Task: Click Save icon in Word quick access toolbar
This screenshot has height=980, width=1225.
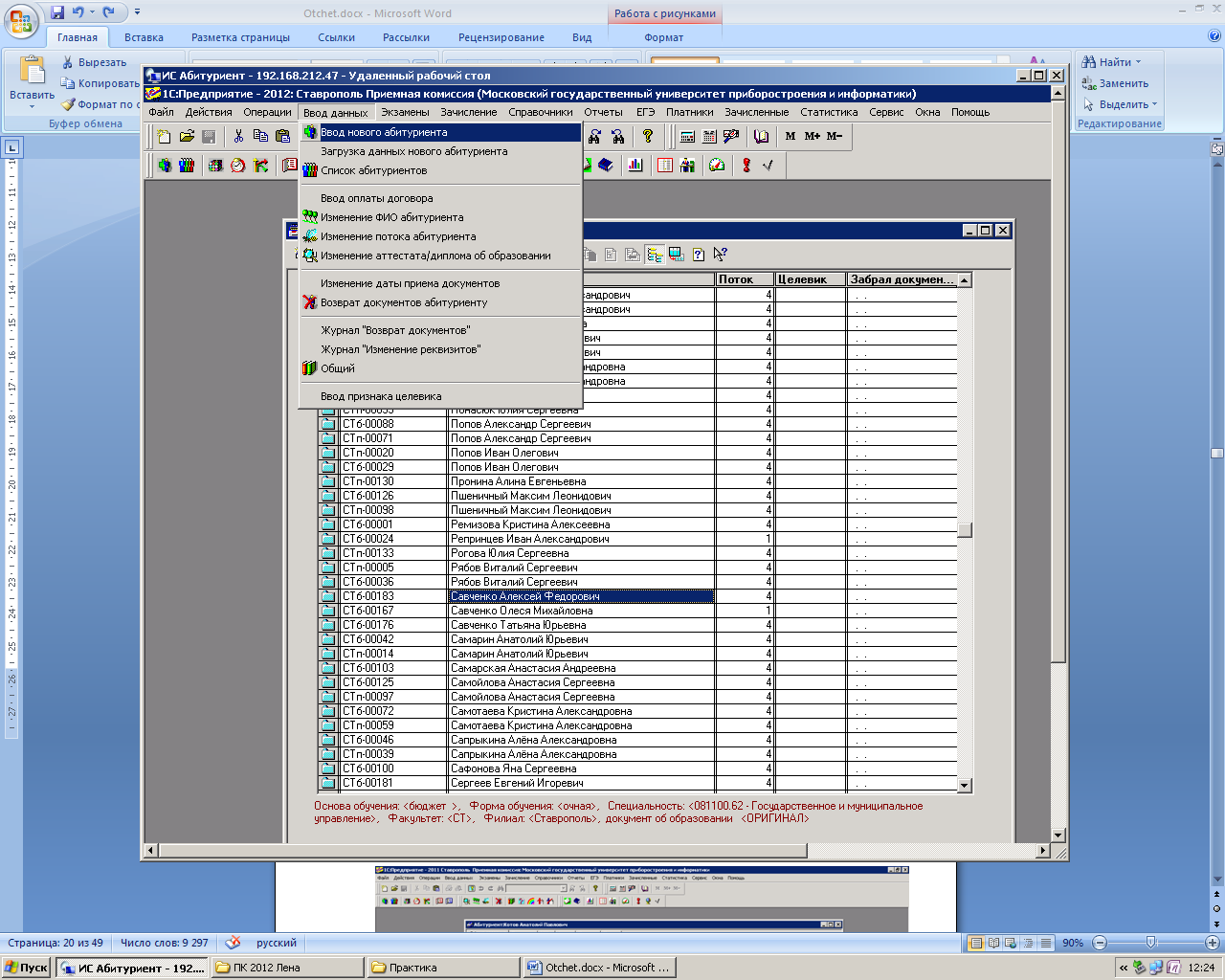Action: point(57,12)
